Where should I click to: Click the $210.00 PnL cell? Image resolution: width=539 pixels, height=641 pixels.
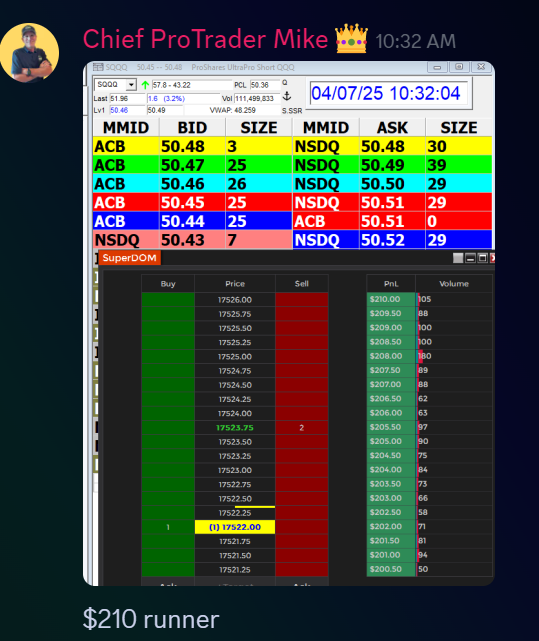pos(391,299)
